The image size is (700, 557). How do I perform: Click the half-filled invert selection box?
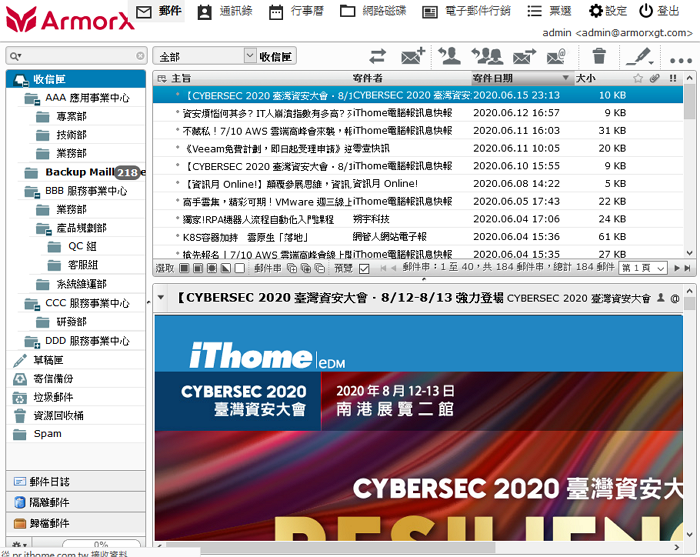226,268
